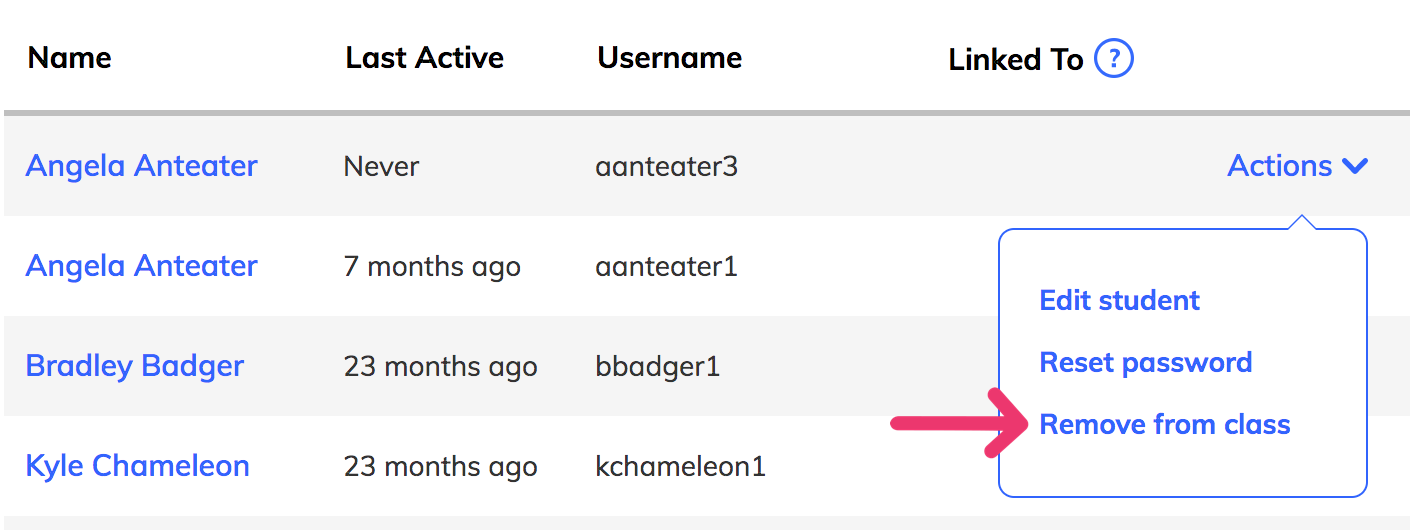Image resolution: width=1416 pixels, height=530 pixels.
Task: Click the Linked To help question mark icon
Action: 1114,59
